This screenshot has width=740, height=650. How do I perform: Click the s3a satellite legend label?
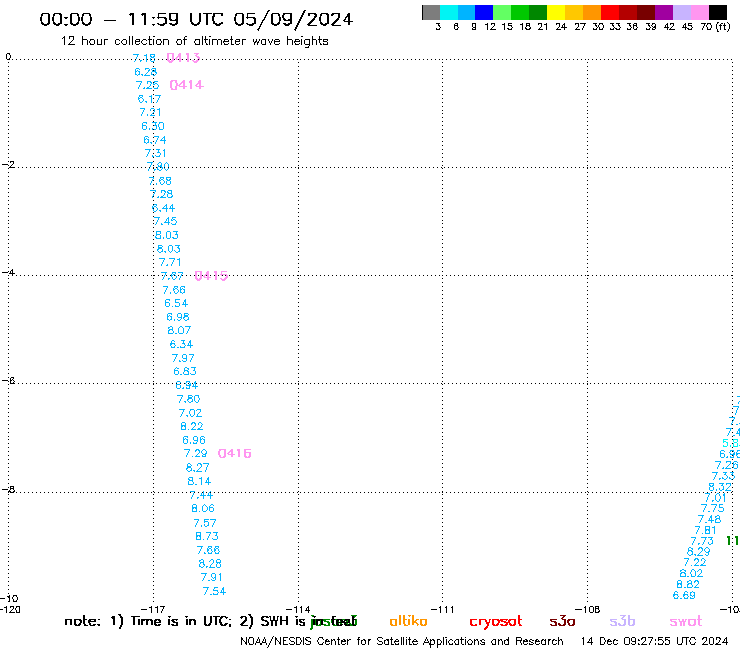coord(562,621)
